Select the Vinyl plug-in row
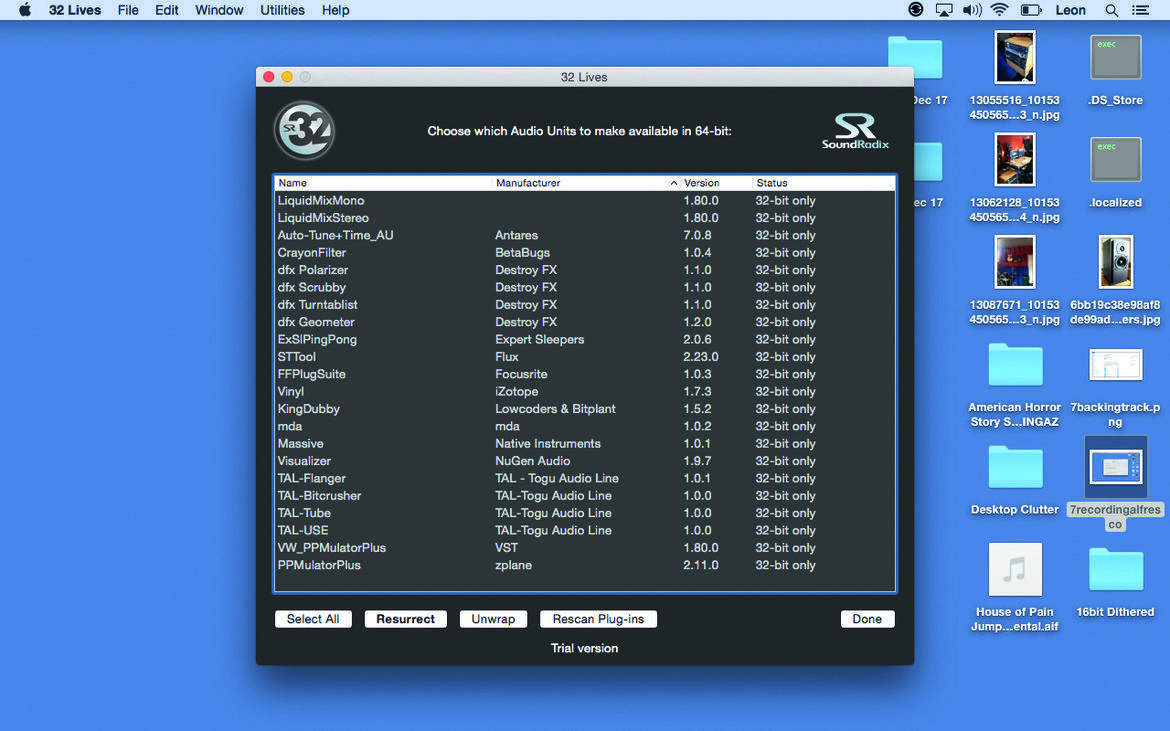 (x=584, y=392)
